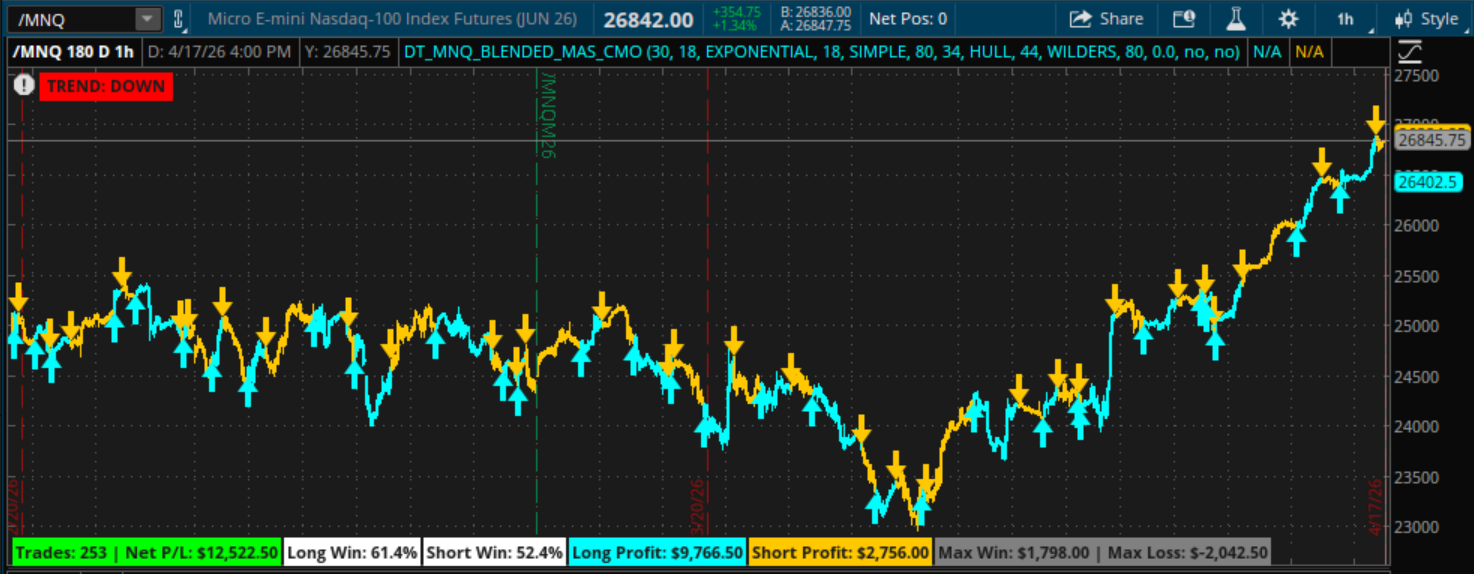Click the symbol link clip icon

pos(179,19)
